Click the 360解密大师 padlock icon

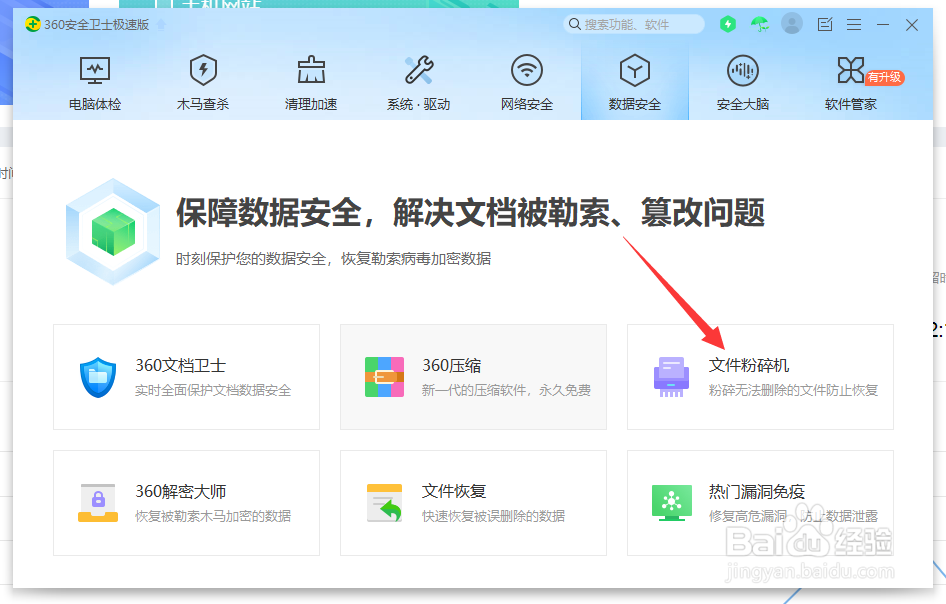(97, 502)
